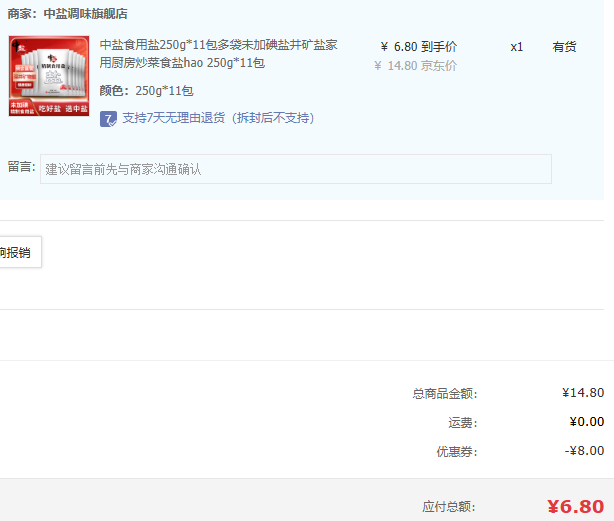Select the ¥6.80 到手价 price text
614x521 pixels.
(x=419, y=47)
